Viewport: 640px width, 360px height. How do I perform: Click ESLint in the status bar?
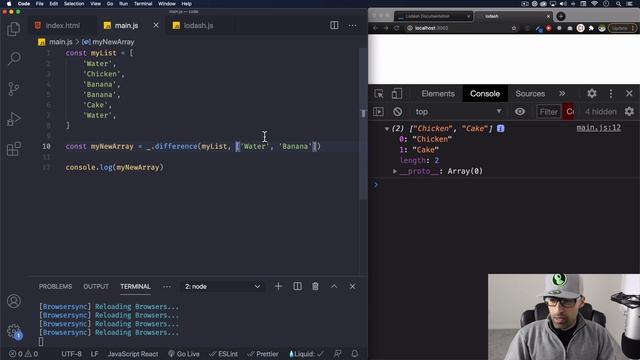(224, 354)
